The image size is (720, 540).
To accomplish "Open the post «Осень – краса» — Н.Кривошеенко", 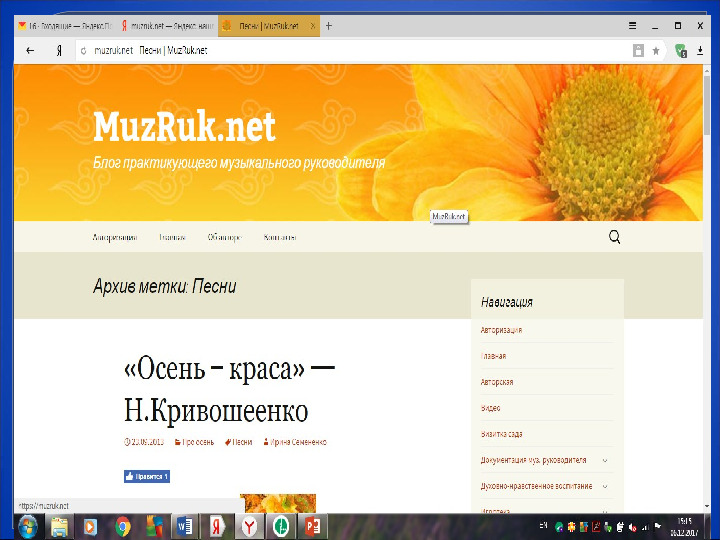I will (x=229, y=389).
